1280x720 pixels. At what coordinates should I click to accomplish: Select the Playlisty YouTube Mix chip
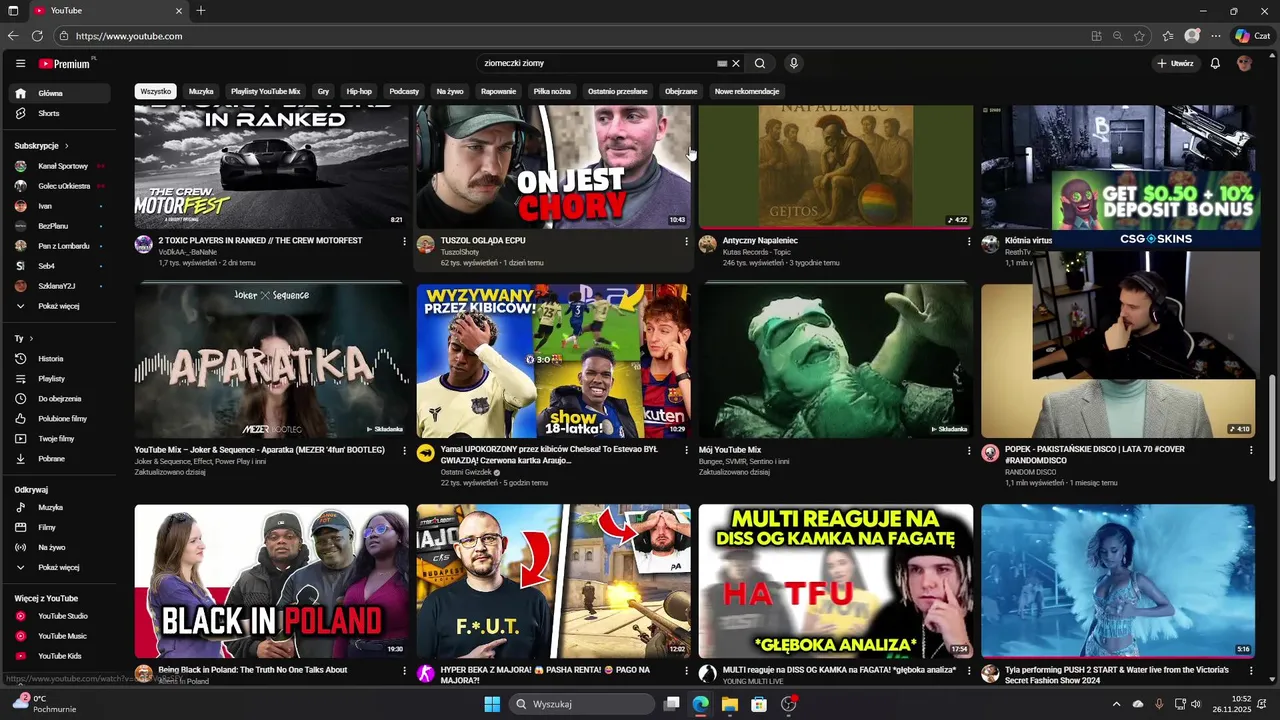(x=265, y=91)
